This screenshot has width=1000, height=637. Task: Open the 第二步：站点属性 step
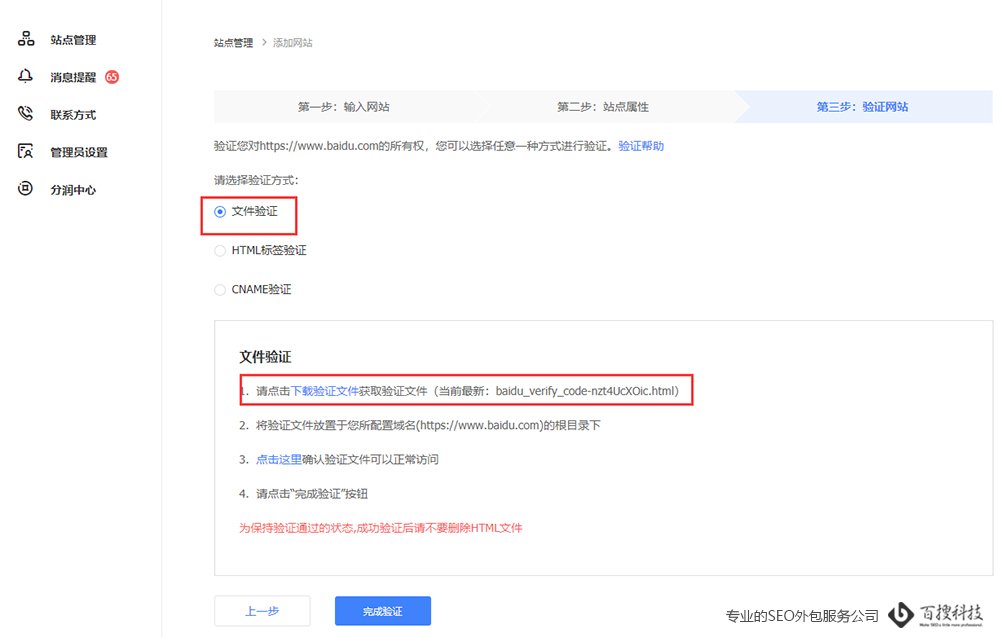coord(603,107)
